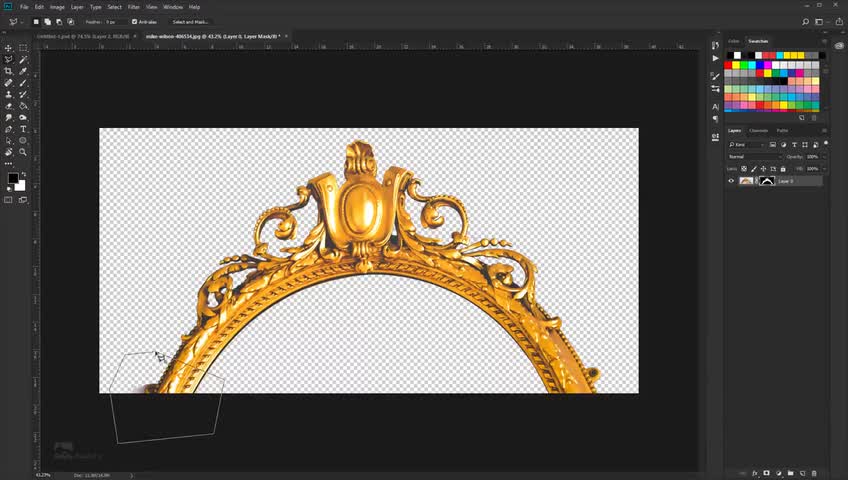Select the Magic Wand tool

click(23, 59)
